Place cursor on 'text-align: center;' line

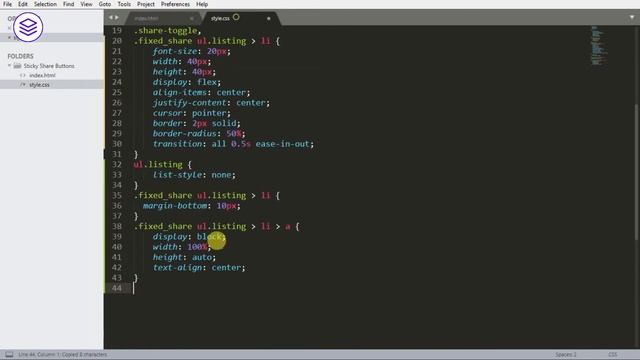pos(199,267)
